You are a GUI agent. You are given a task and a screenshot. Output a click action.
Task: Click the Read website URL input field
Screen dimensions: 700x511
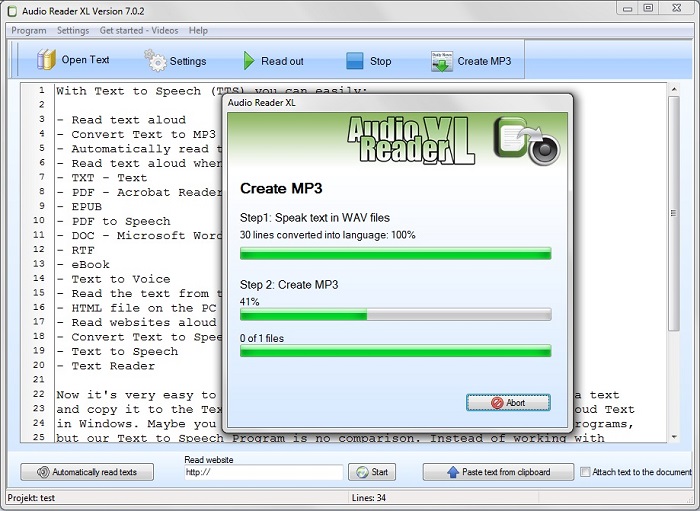263,472
